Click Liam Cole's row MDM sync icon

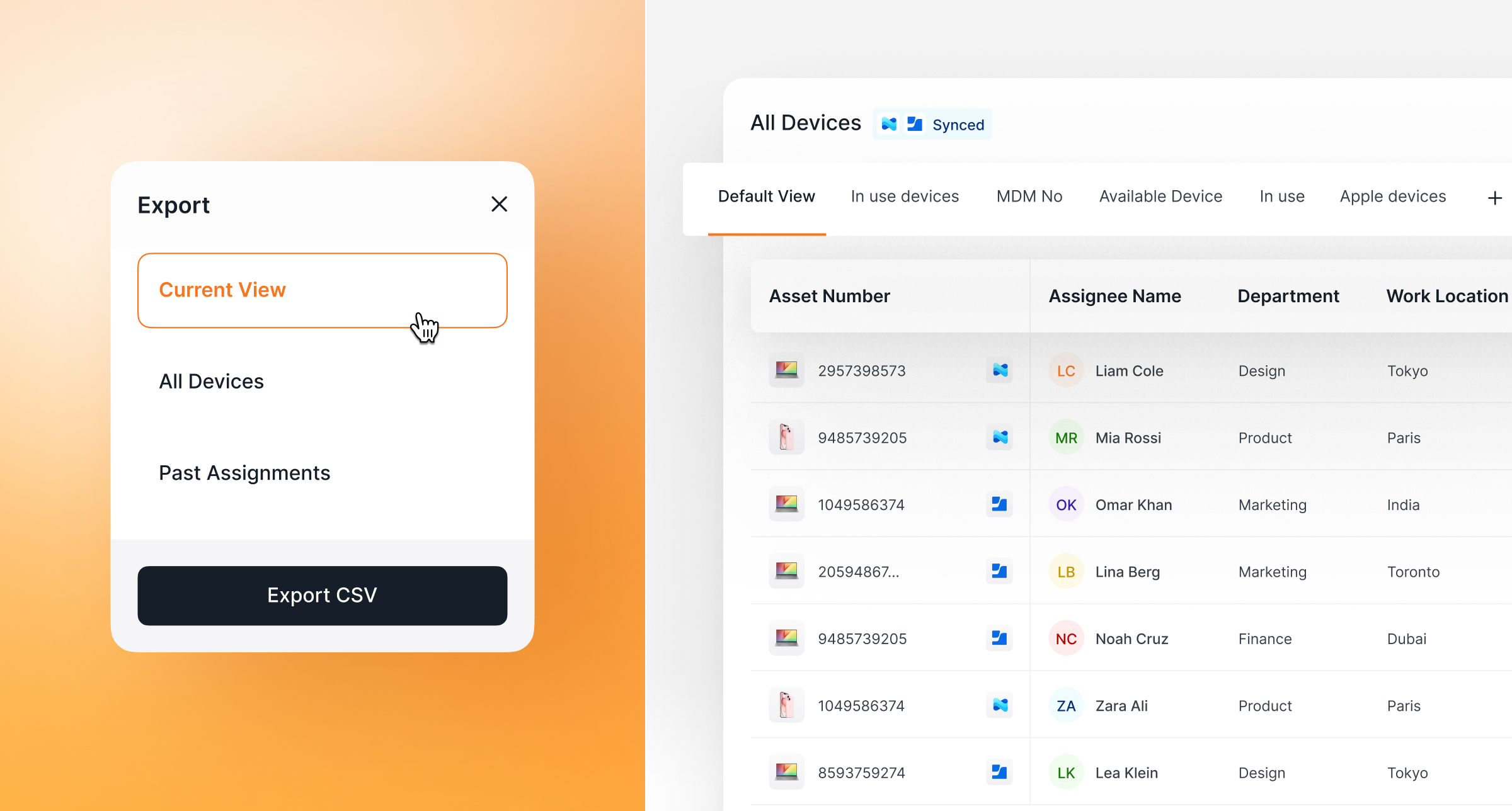point(1000,371)
